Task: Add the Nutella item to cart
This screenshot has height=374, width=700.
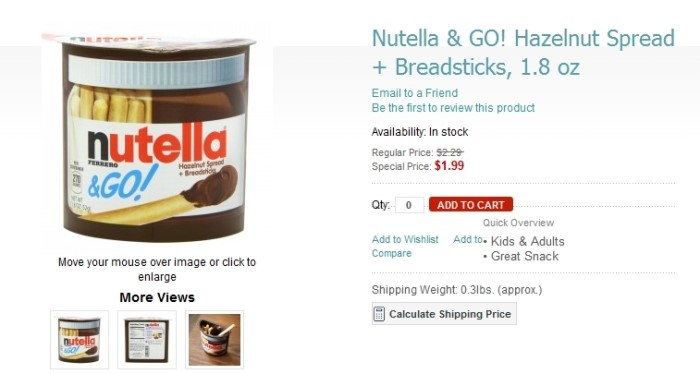Action: [x=471, y=204]
